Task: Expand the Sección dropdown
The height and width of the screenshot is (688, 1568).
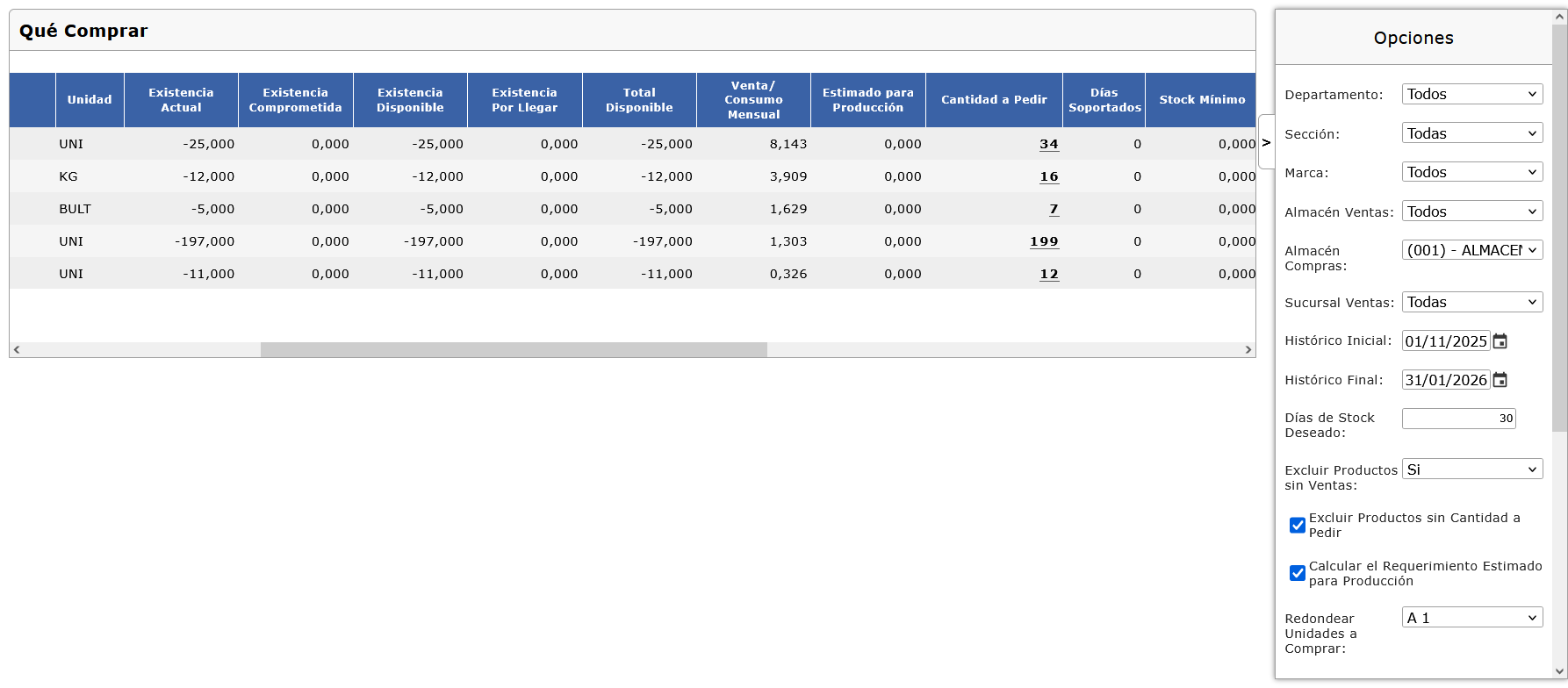Action: 1471,133
